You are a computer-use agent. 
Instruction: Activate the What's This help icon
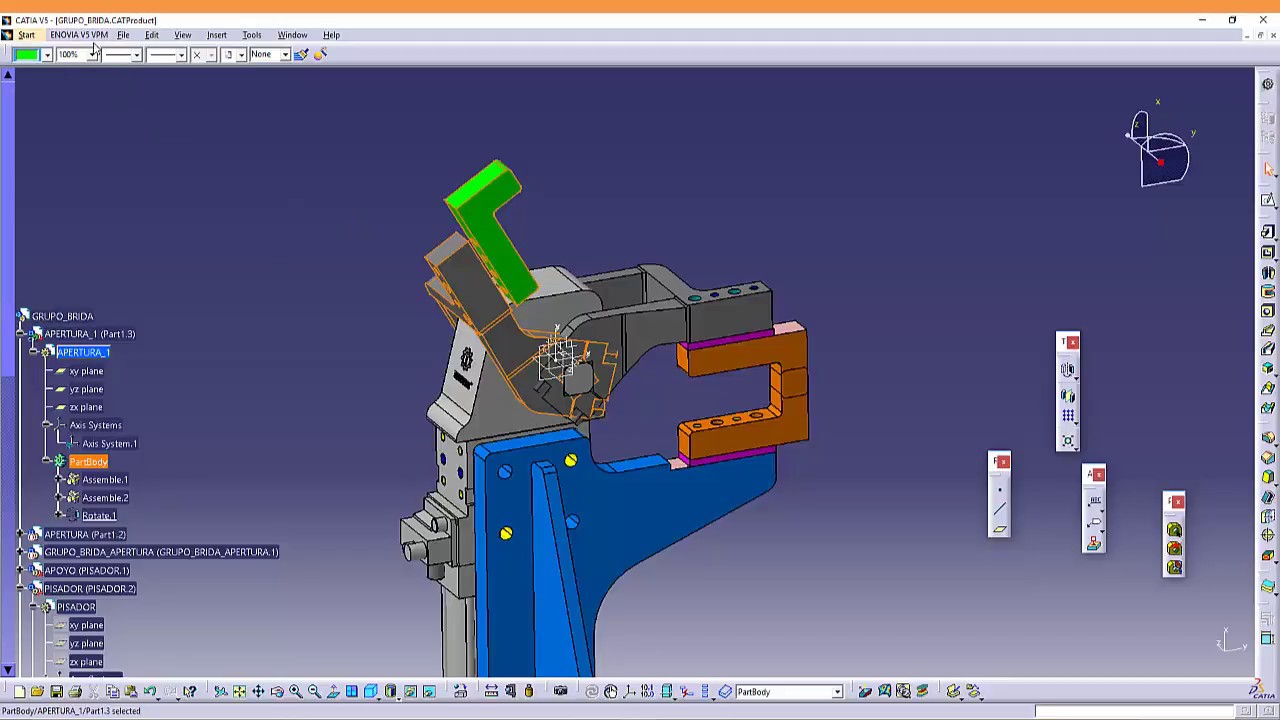pos(189,691)
